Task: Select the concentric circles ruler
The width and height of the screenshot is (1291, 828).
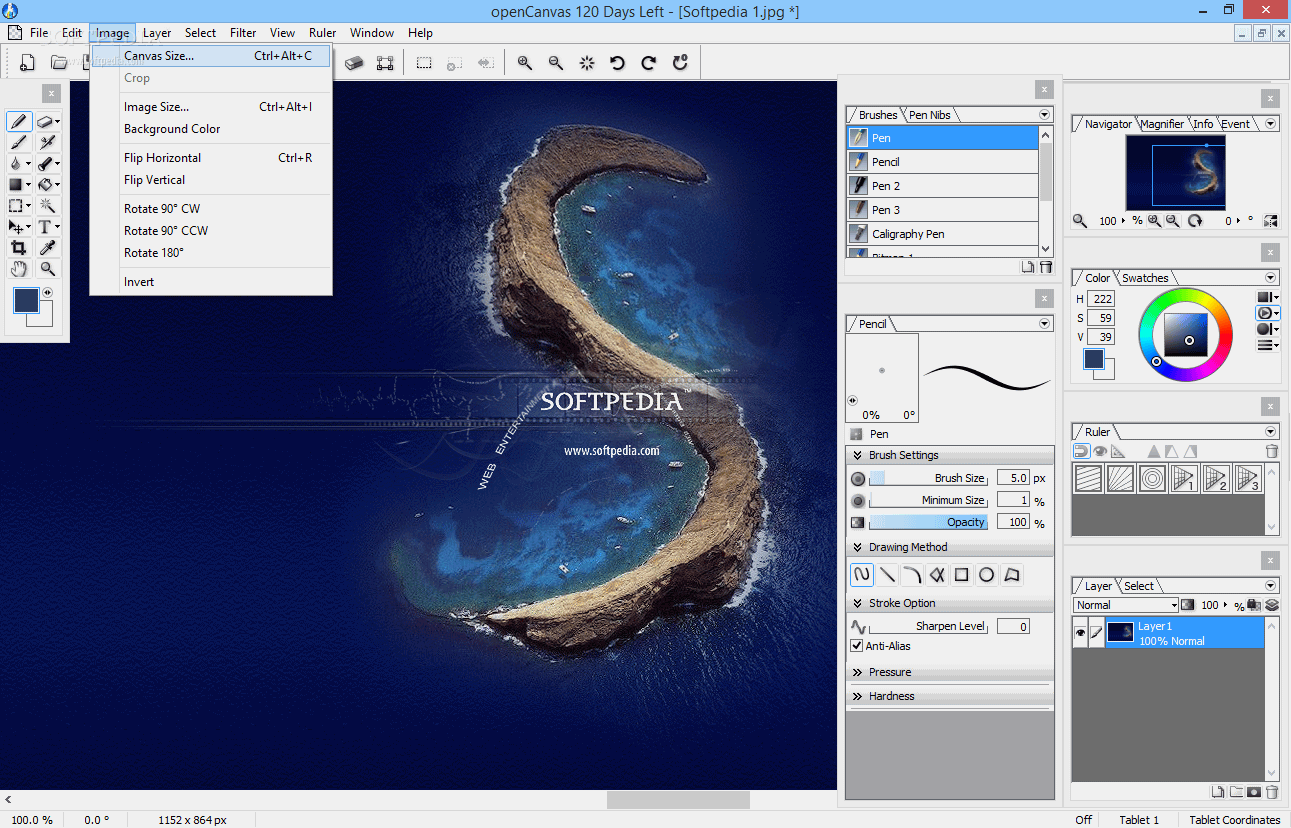Action: 1152,478
